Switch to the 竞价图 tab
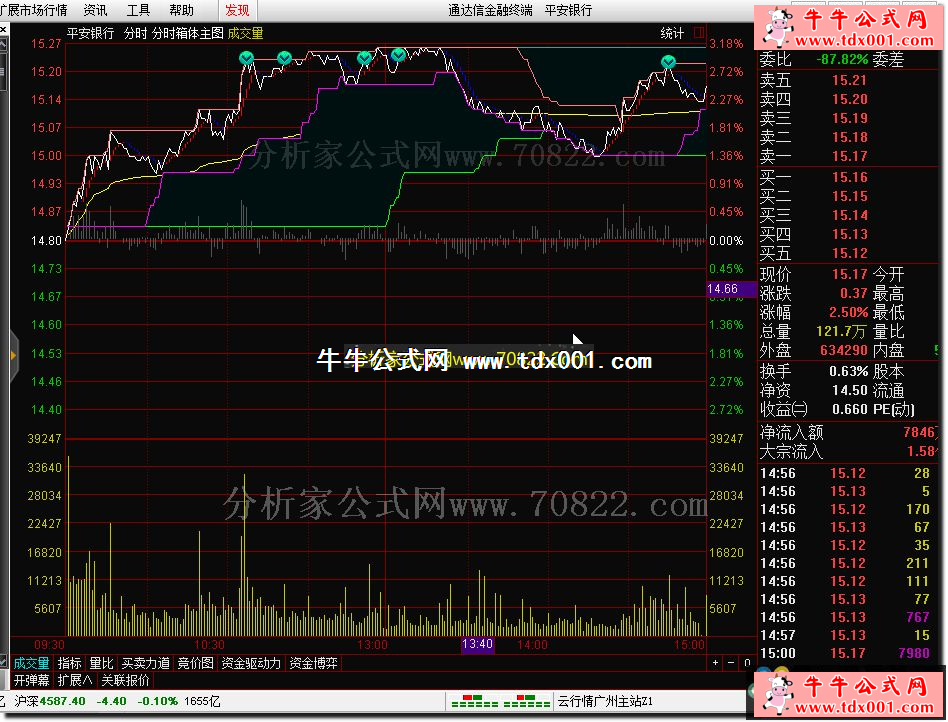 195,663
